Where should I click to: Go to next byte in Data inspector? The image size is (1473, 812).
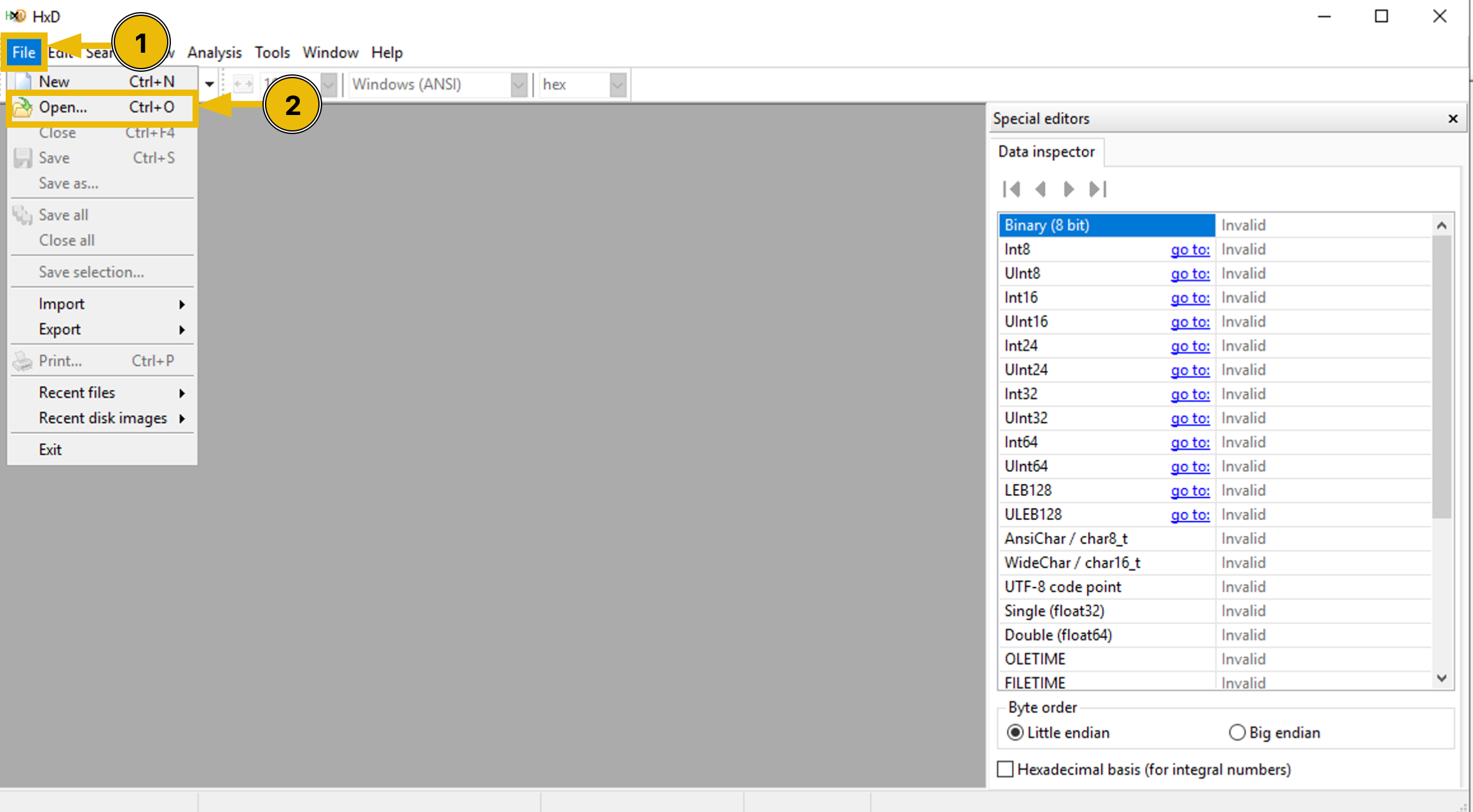pyautogui.click(x=1068, y=189)
